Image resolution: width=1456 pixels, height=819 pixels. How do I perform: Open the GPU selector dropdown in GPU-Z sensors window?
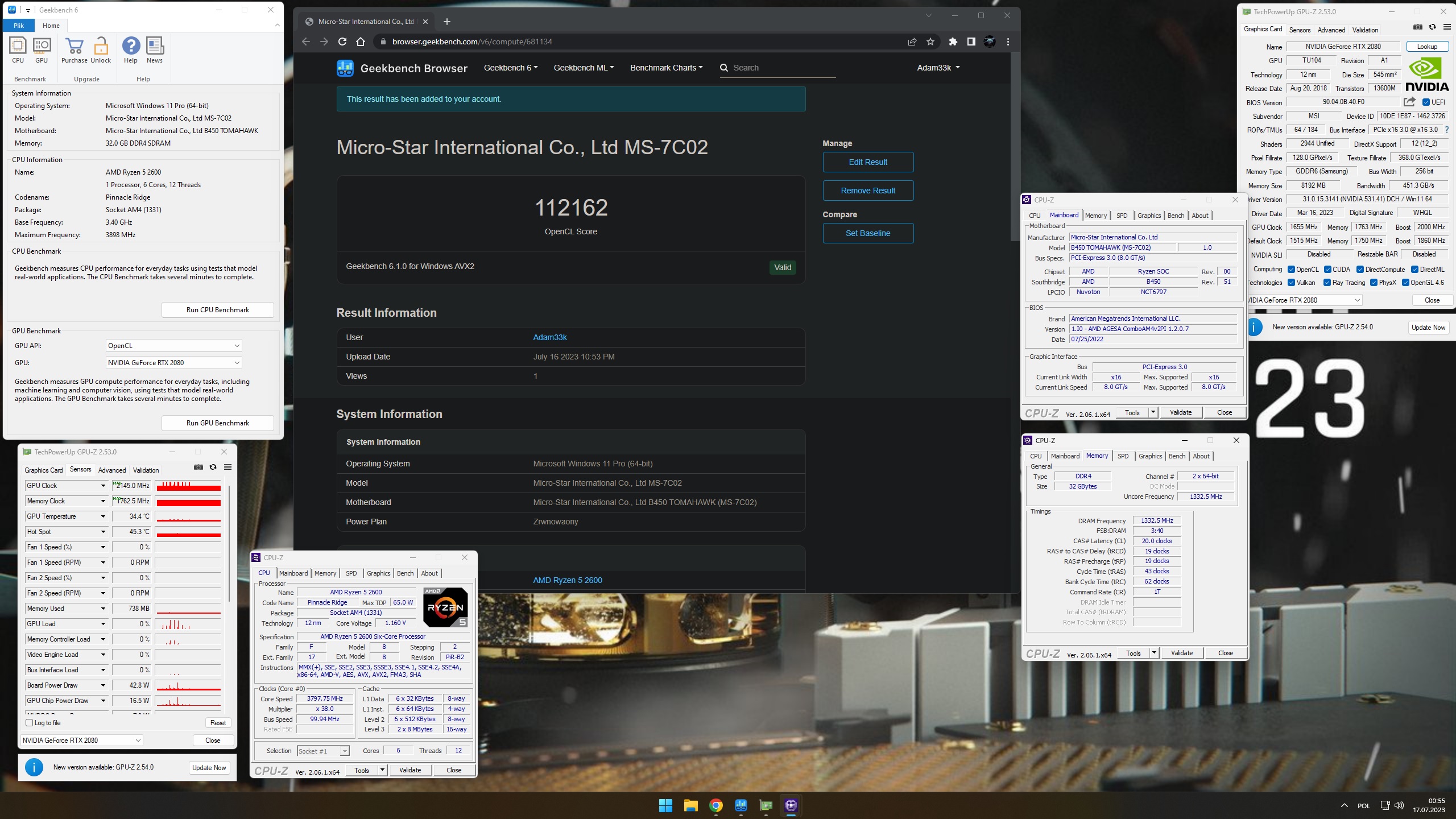[x=82, y=740]
